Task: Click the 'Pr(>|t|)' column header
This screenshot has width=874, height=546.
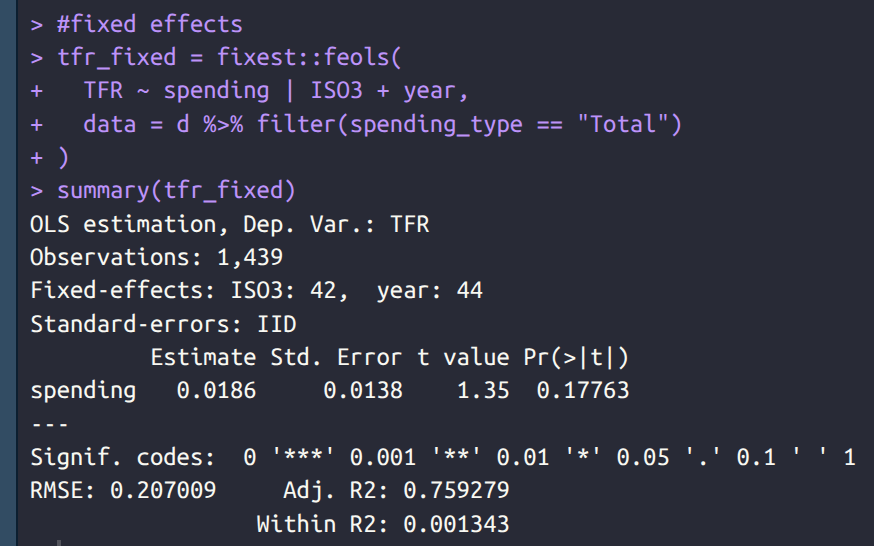Action: pos(576,357)
